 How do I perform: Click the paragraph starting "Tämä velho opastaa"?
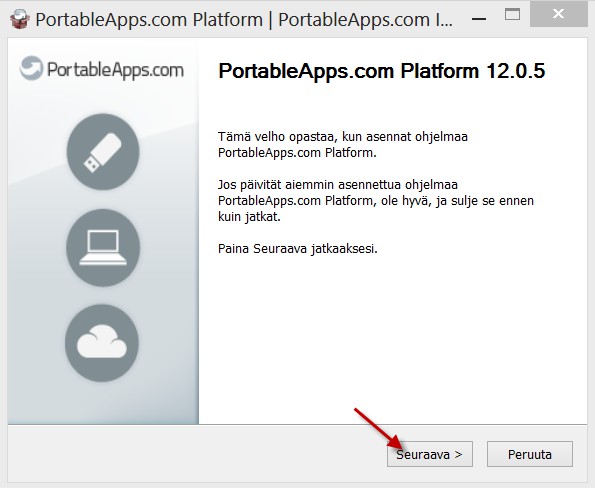coord(343,145)
